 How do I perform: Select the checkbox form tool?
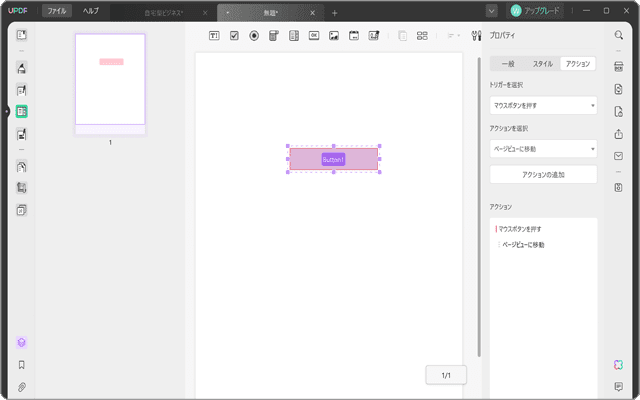tap(234, 35)
